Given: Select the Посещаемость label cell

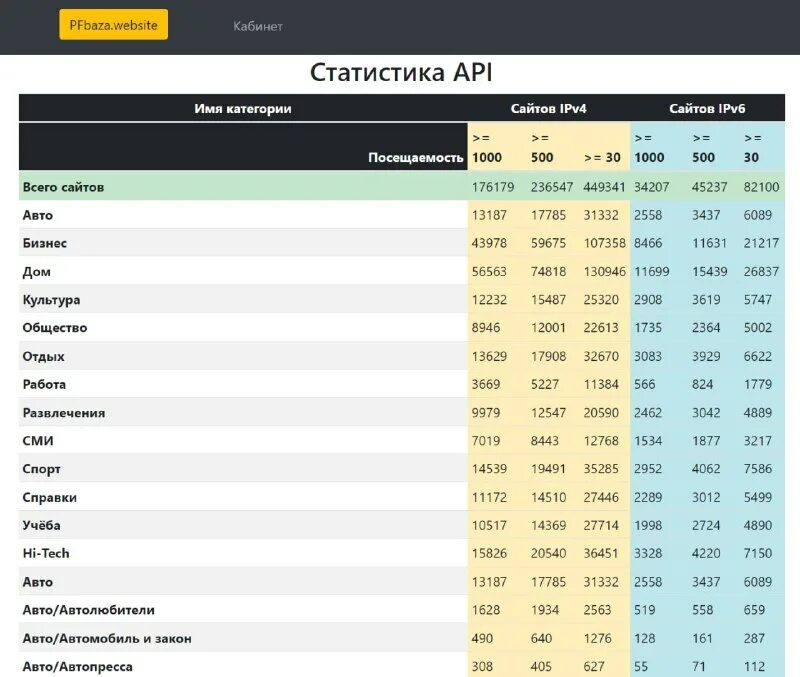Looking at the screenshot, I should (x=417, y=157).
